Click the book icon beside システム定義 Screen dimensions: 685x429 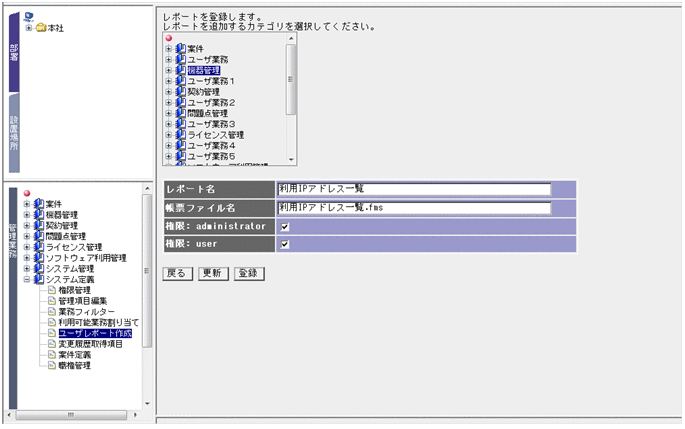(39, 279)
